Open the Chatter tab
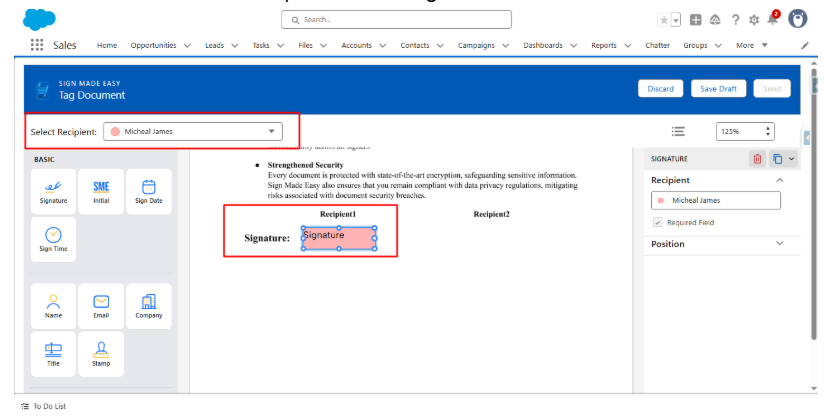824x420 pixels. pyautogui.click(x=657, y=45)
